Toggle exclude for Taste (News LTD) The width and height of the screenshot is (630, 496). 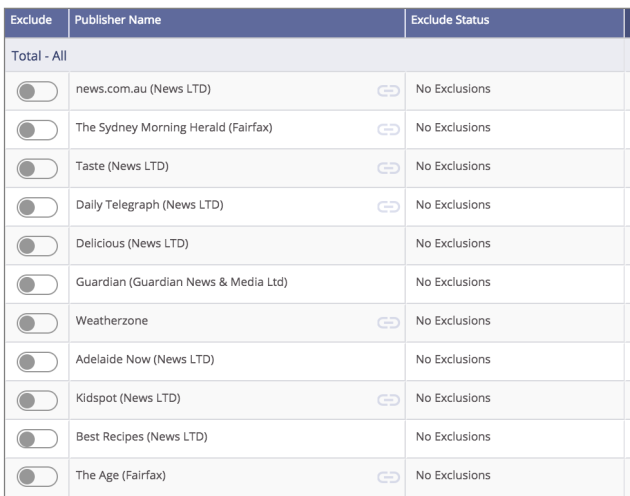point(37,168)
